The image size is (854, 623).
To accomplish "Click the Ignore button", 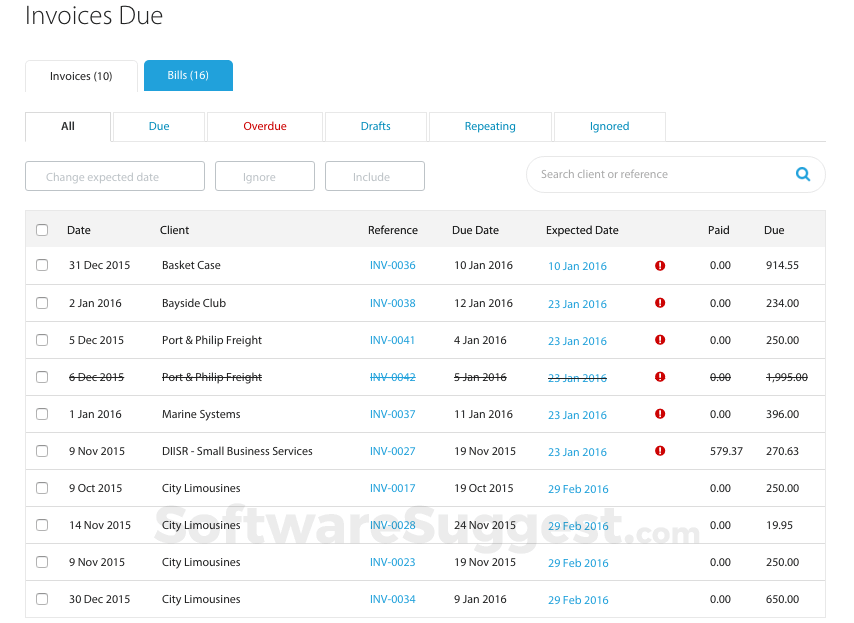I will (264, 175).
